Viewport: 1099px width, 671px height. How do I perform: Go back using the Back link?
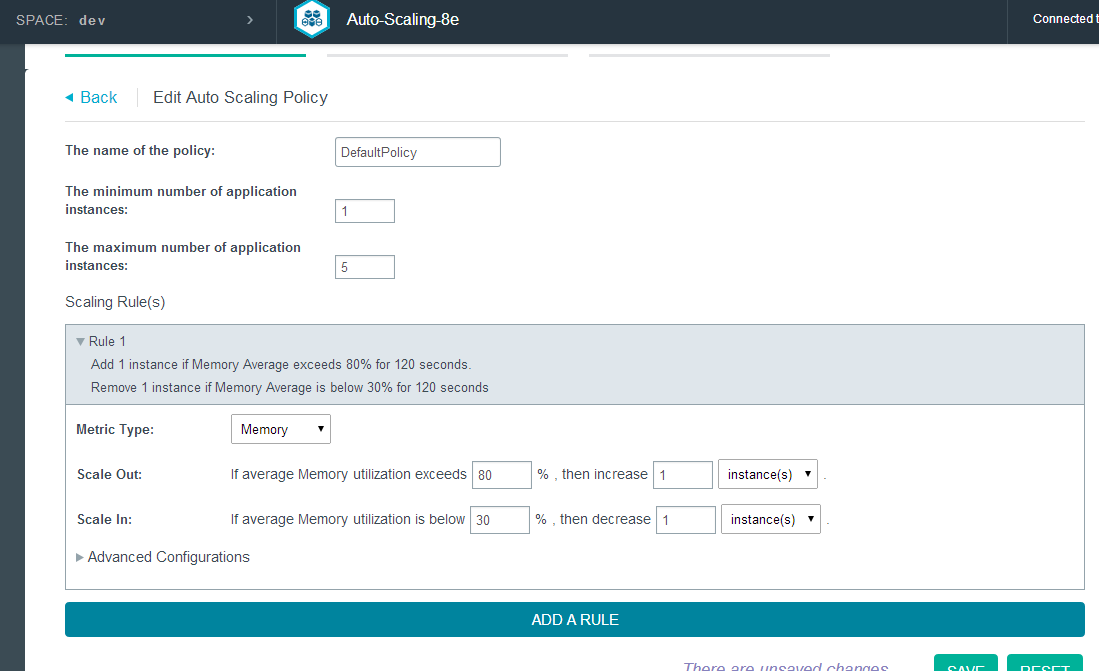click(x=91, y=97)
